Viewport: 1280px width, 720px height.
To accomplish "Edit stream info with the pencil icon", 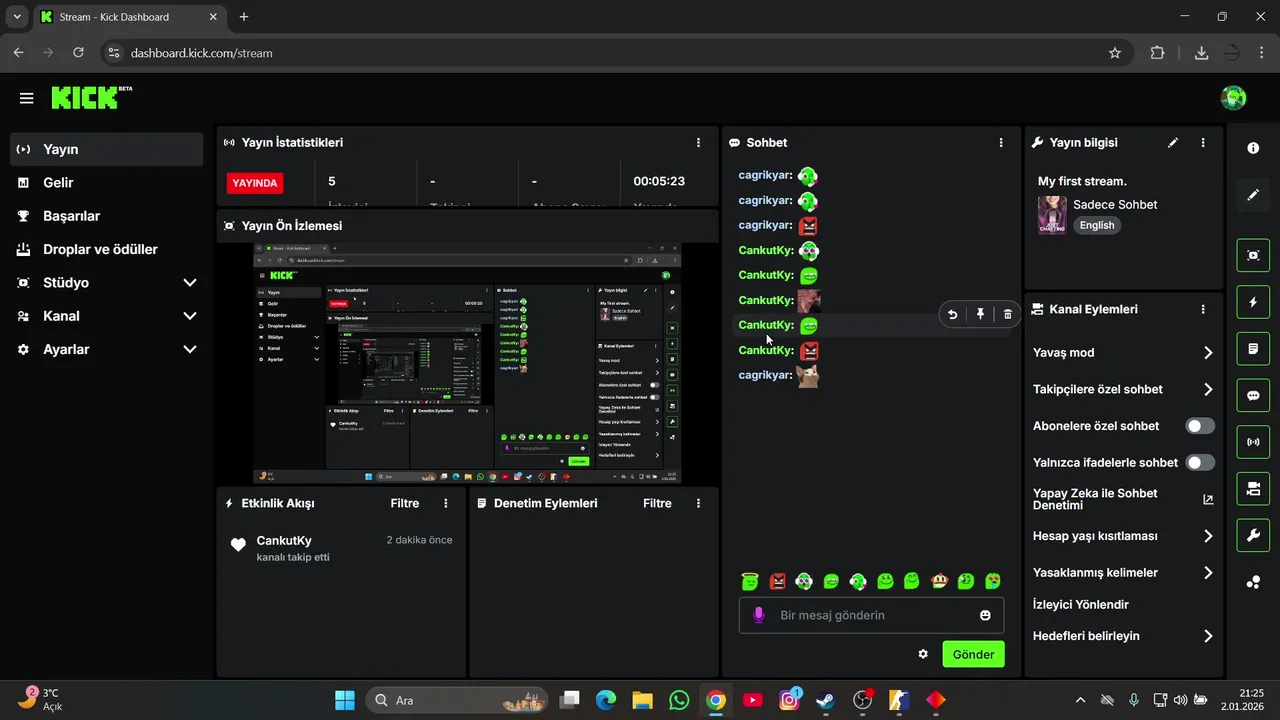I will click(1173, 143).
